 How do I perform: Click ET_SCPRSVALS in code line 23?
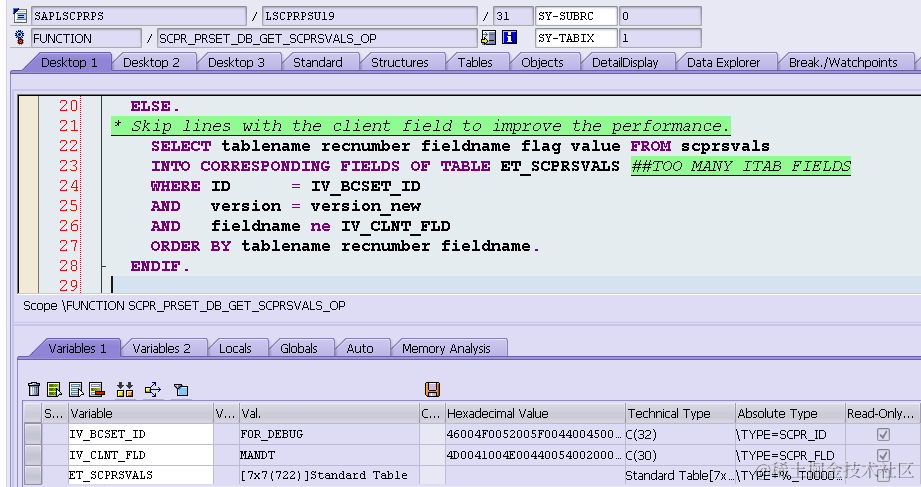[560, 166]
